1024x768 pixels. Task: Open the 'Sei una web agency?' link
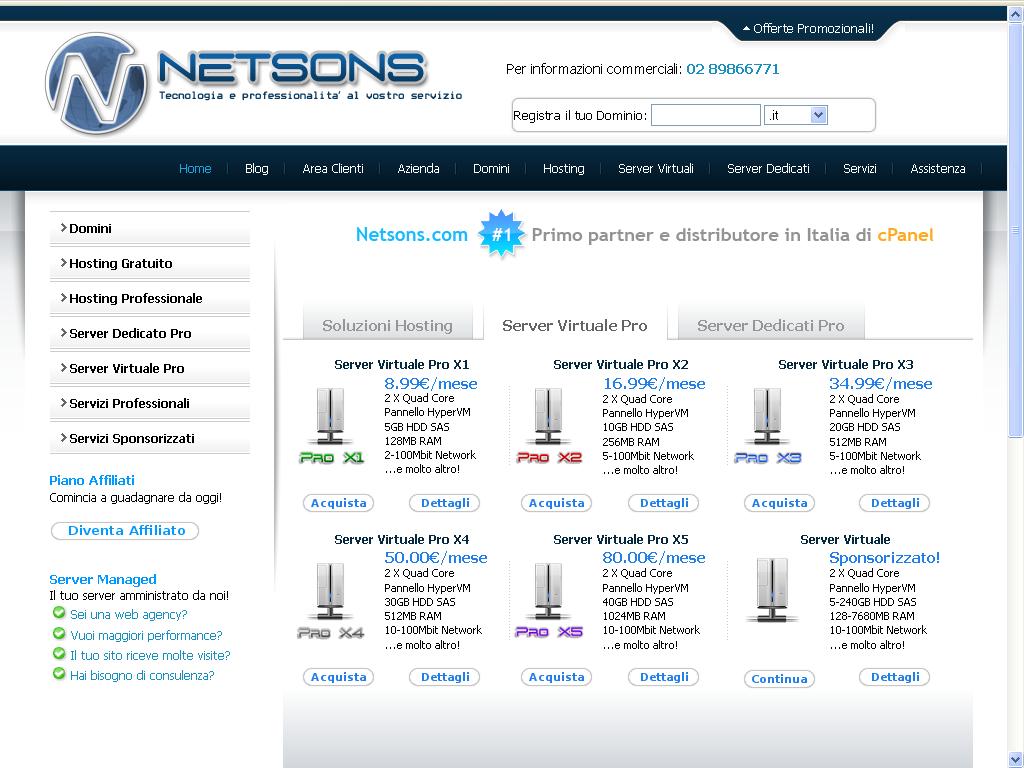point(129,615)
